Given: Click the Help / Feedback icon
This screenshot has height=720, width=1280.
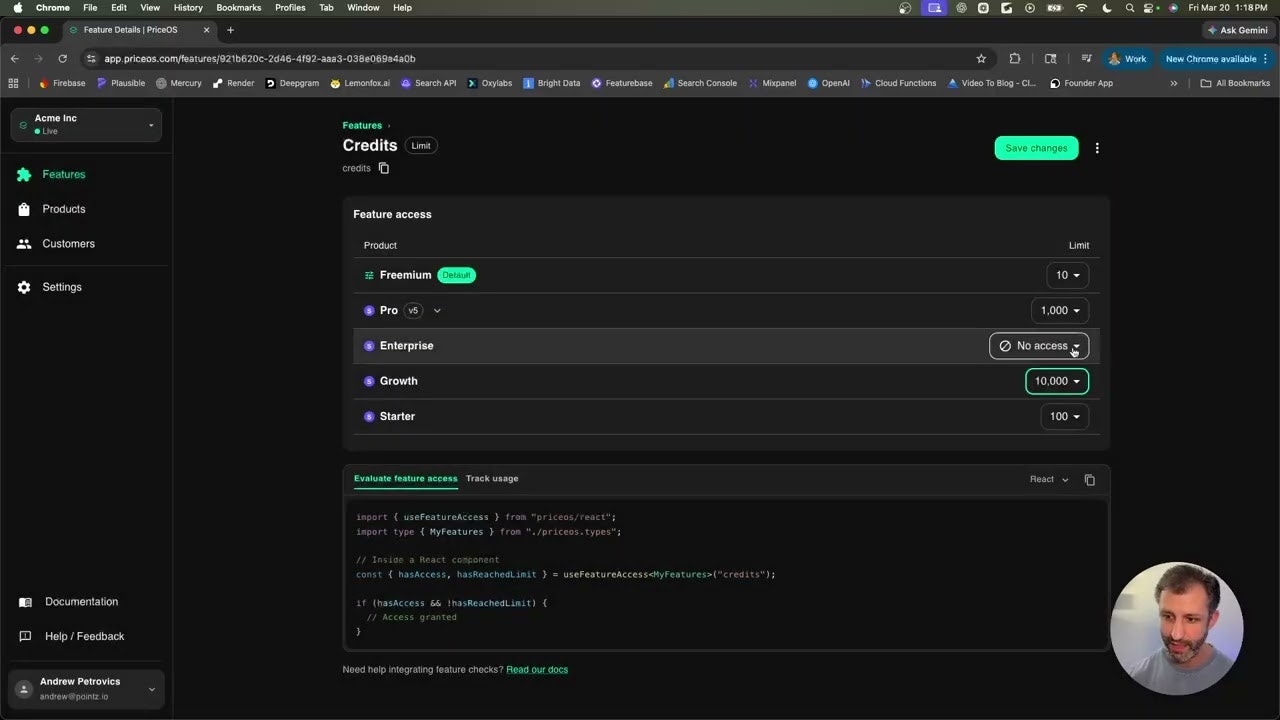Looking at the screenshot, I should pos(25,636).
